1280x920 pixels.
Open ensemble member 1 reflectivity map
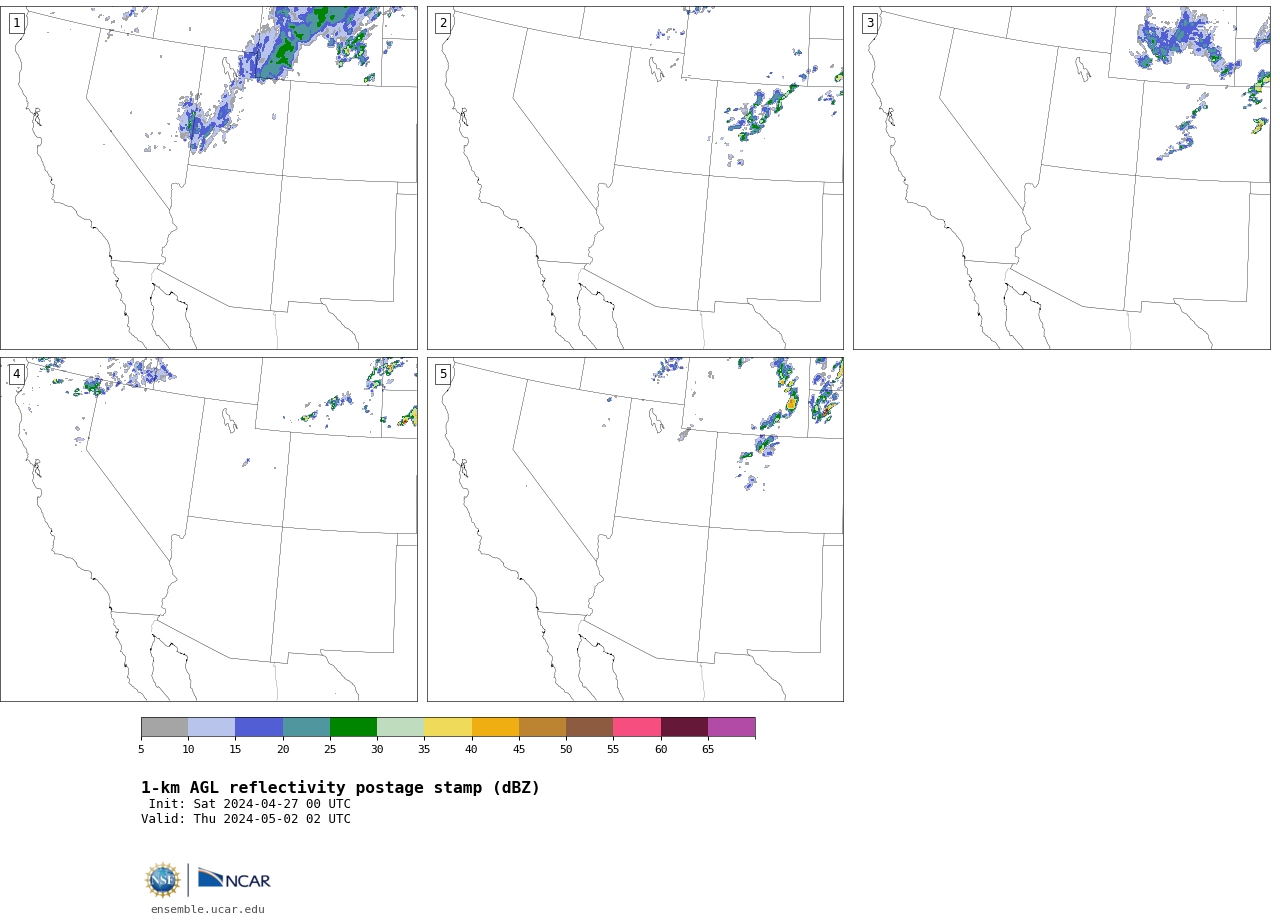tap(208, 178)
